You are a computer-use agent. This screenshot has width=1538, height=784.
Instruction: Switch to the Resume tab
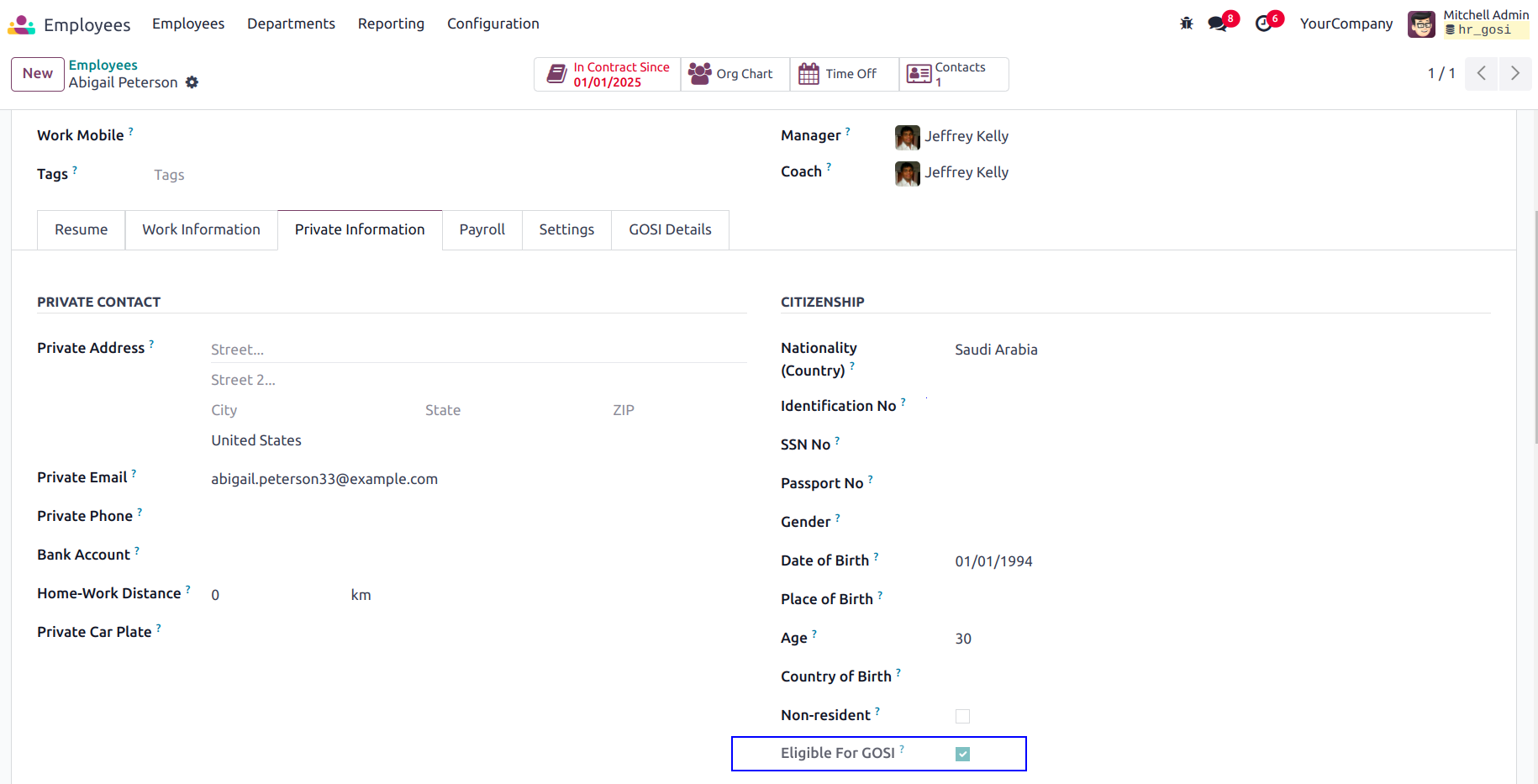[x=82, y=230]
